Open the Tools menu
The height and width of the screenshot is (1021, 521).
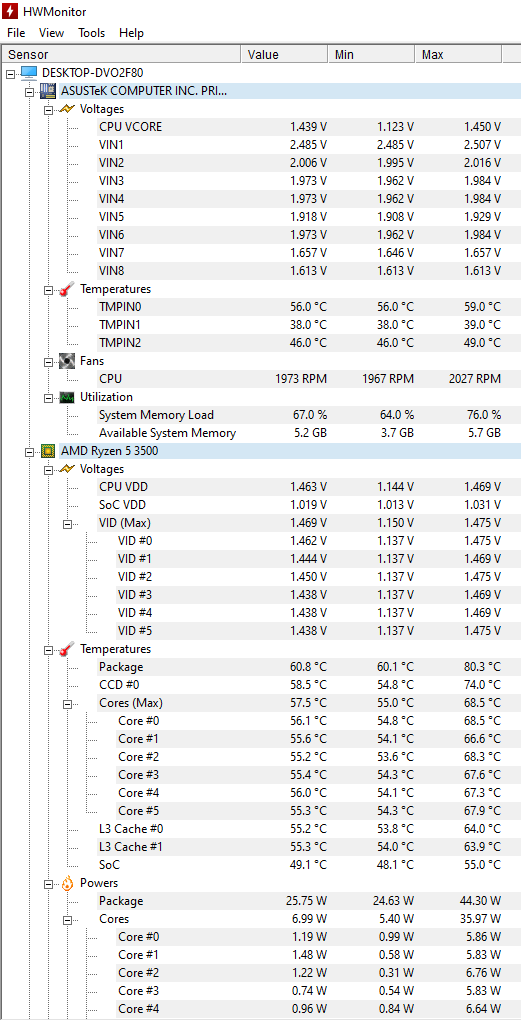click(x=92, y=33)
